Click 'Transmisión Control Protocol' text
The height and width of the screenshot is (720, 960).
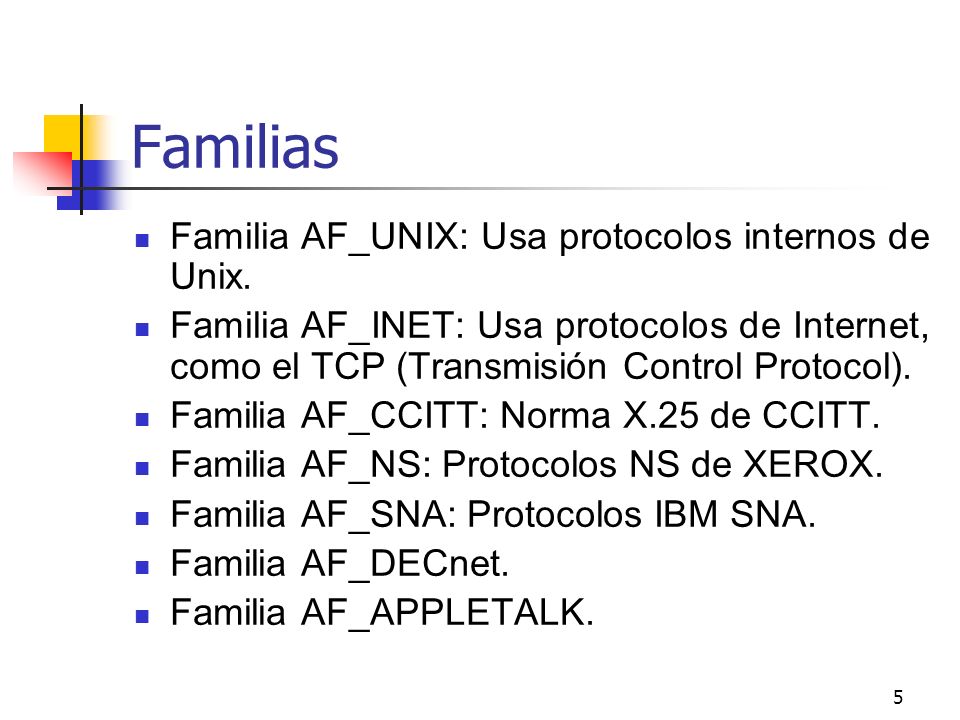pyautogui.click(x=650, y=367)
